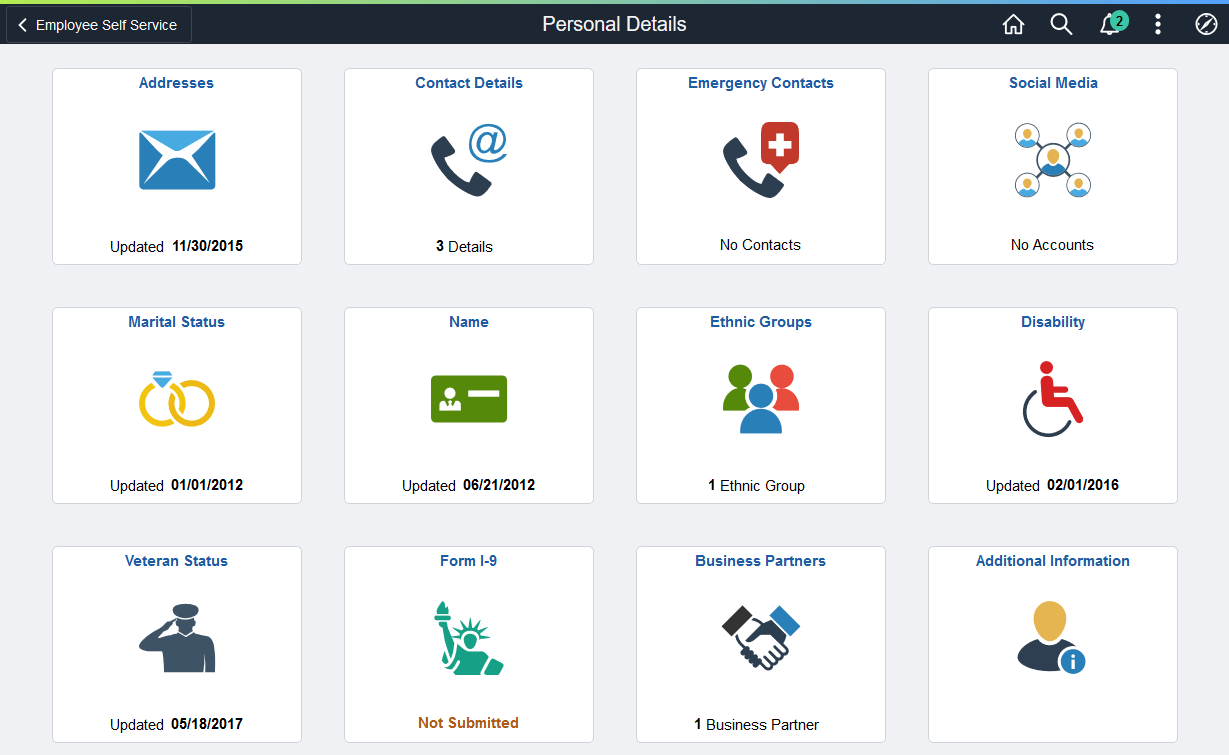Open the Disability tile title

(1053, 322)
